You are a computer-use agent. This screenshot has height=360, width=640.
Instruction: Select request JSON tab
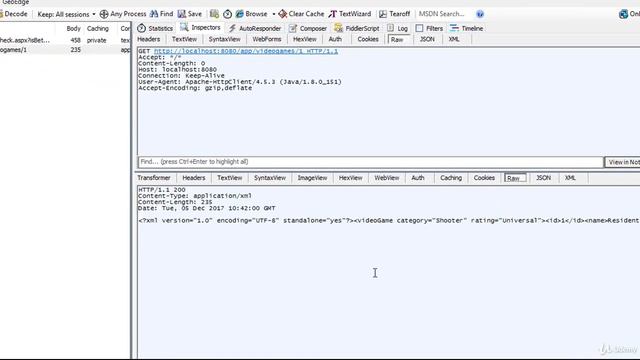tap(427, 39)
